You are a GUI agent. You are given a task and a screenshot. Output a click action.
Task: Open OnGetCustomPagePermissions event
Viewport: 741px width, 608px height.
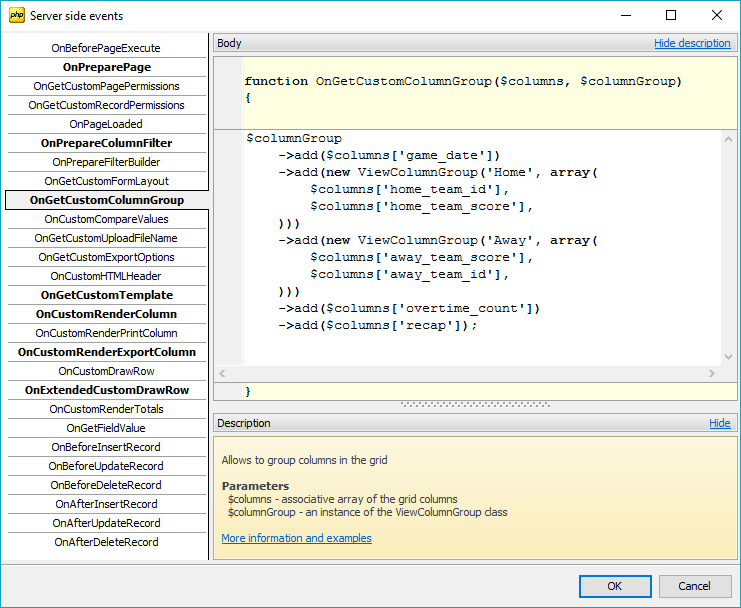tap(106, 86)
